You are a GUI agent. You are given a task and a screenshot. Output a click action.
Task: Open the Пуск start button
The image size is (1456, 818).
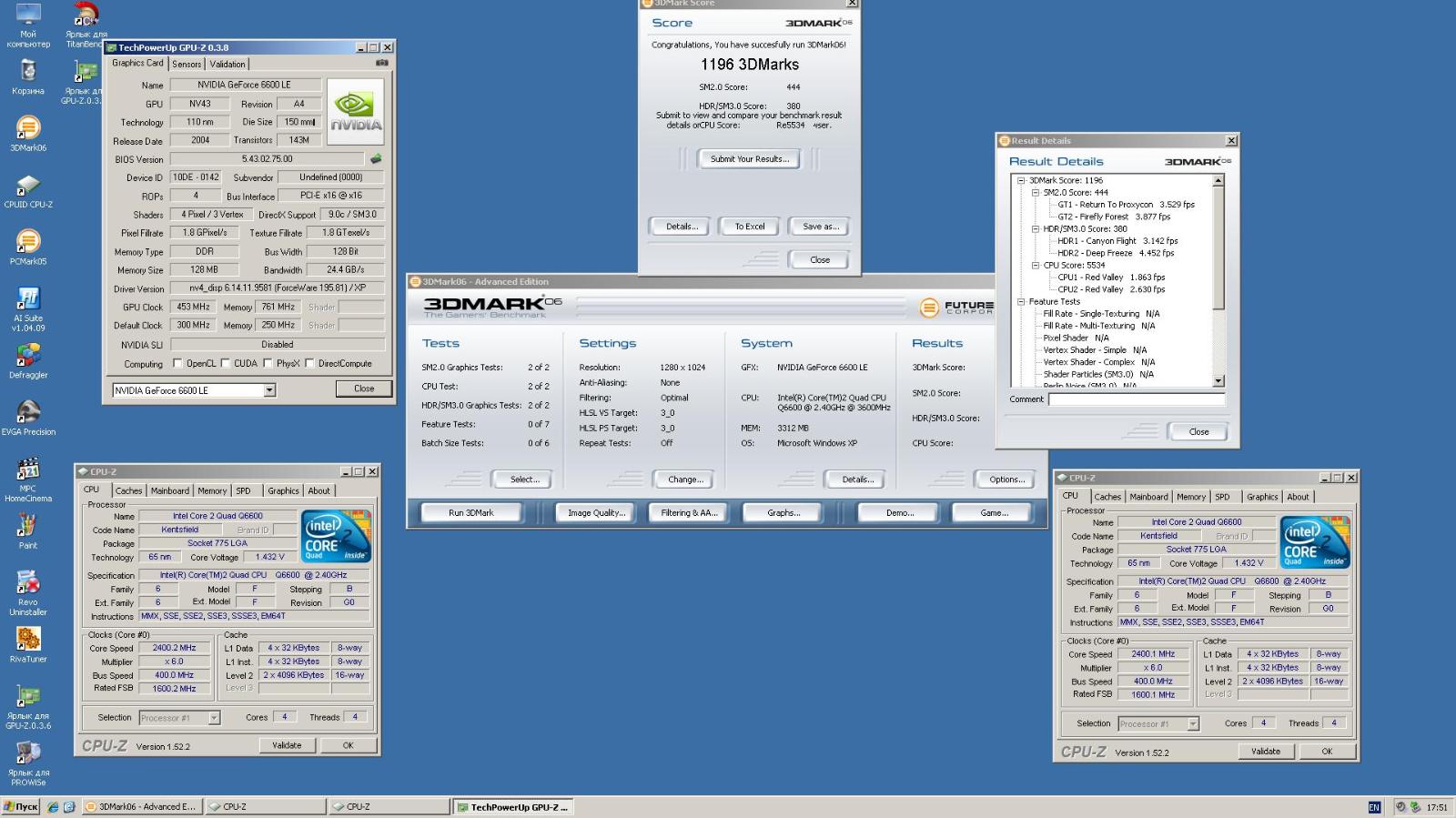pos(21,806)
